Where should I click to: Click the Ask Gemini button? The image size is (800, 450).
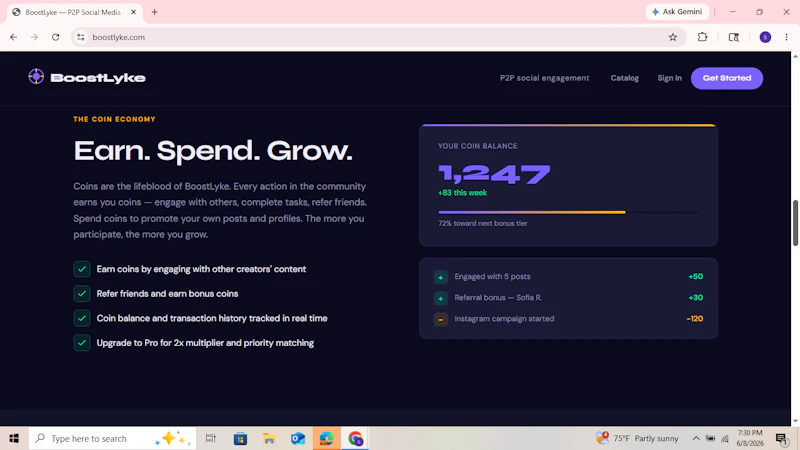677,12
